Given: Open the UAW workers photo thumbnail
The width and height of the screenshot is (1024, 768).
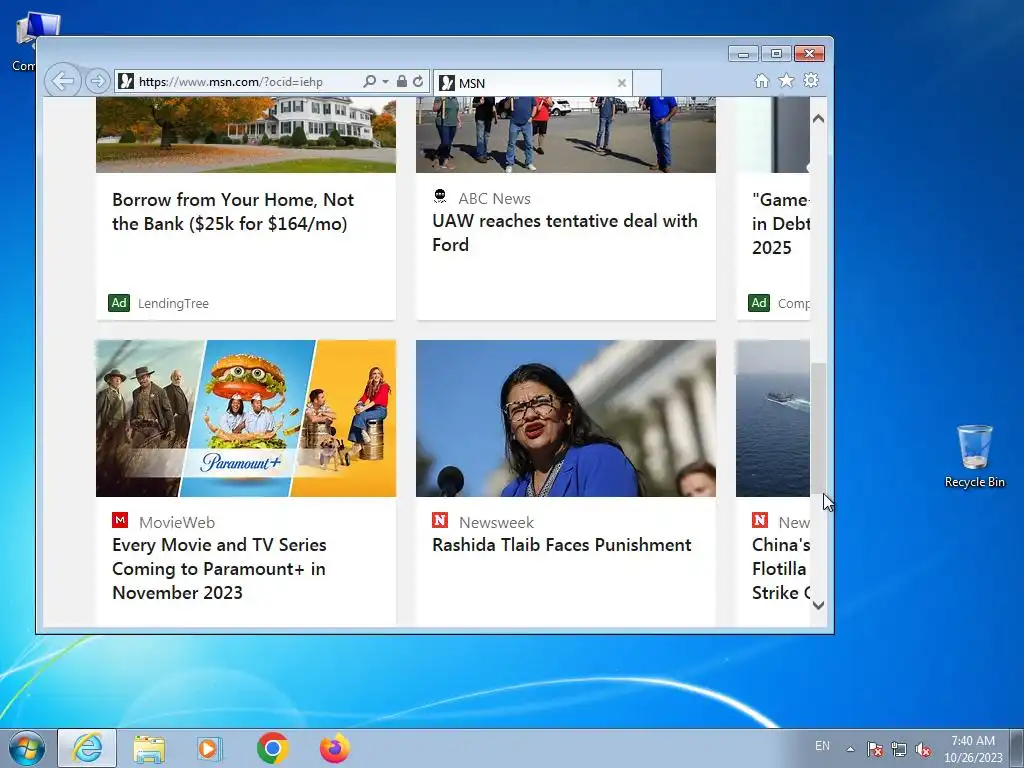Looking at the screenshot, I should click(566, 135).
